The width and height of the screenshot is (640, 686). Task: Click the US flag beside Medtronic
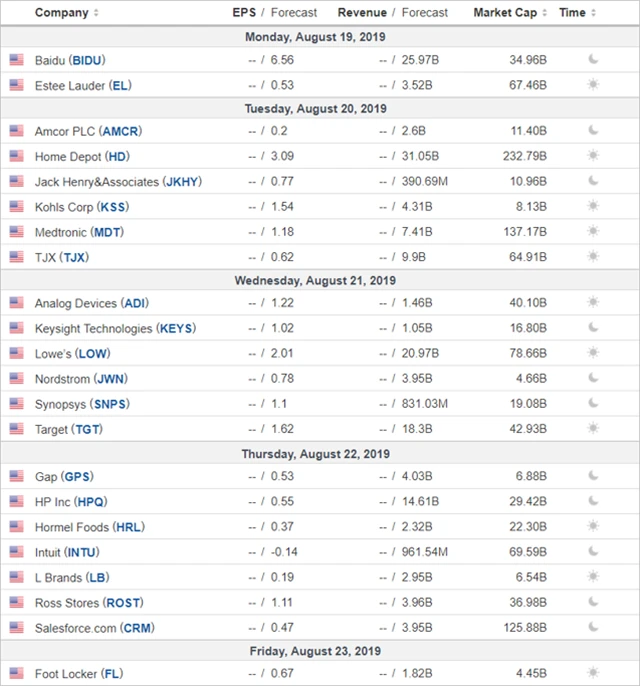click(16, 232)
